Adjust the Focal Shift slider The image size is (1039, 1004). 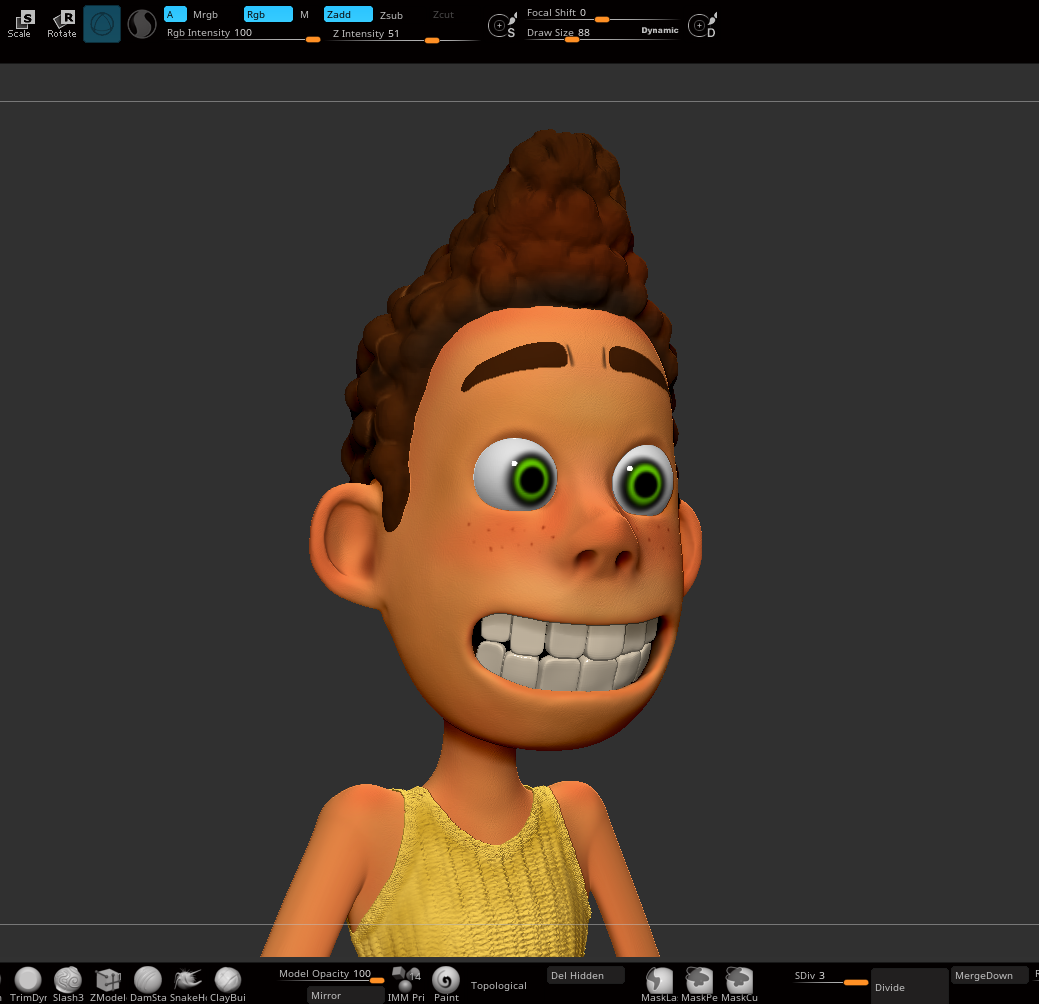coord(602,15)
